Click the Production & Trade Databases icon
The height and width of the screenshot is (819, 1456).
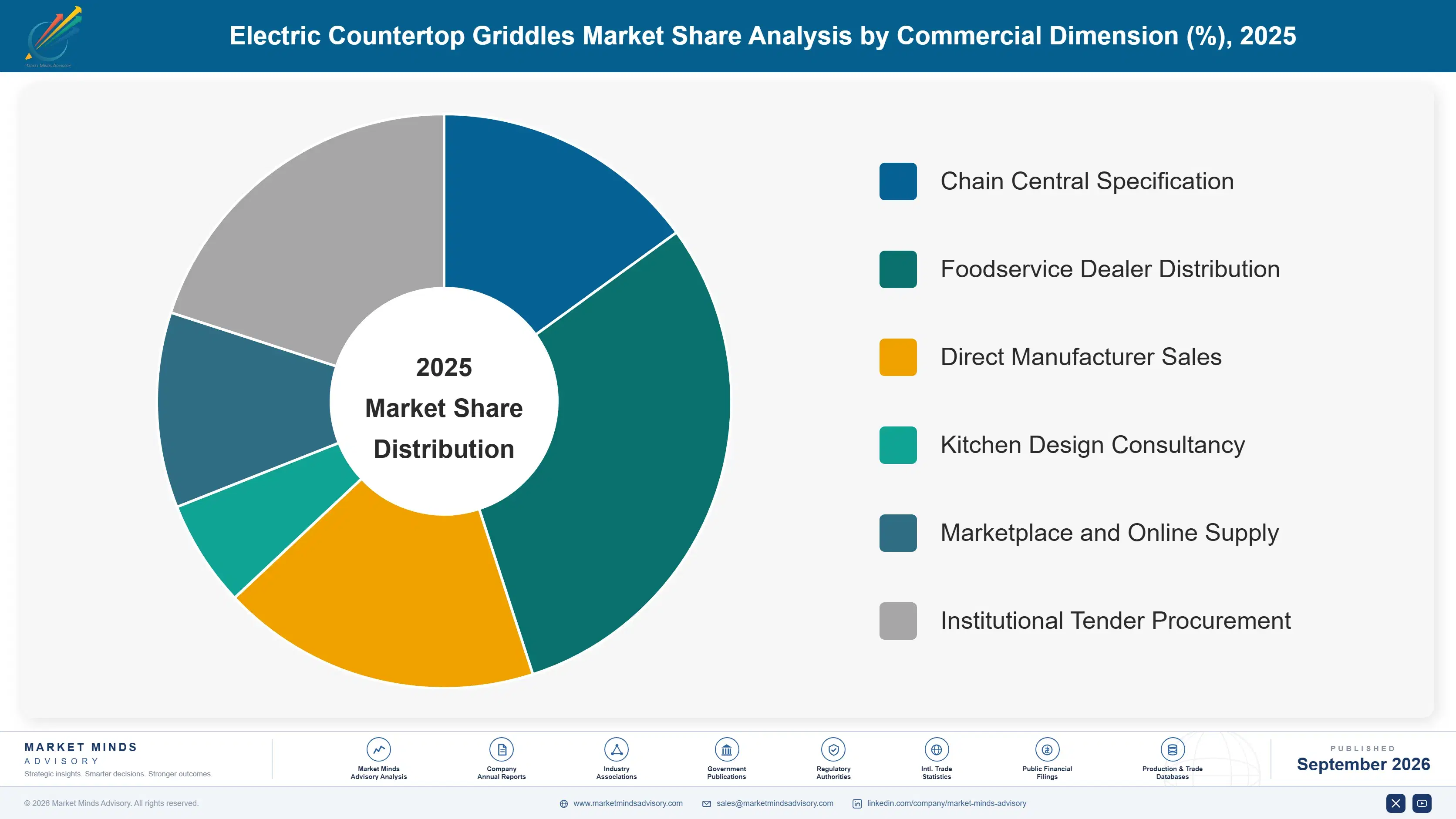pos(1172,749)
